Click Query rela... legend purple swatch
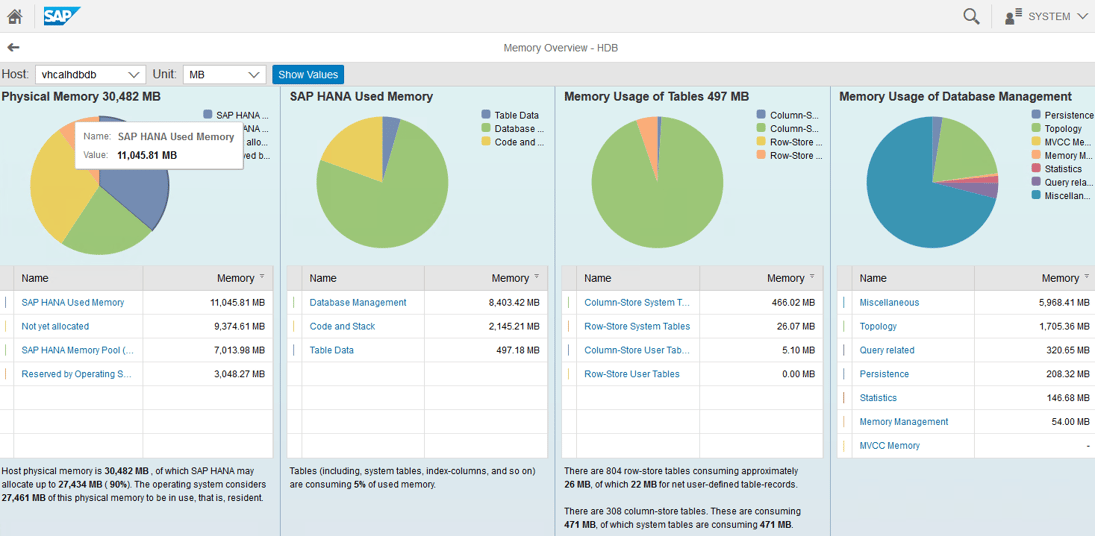The image size is (1095, 536). 1036,181
